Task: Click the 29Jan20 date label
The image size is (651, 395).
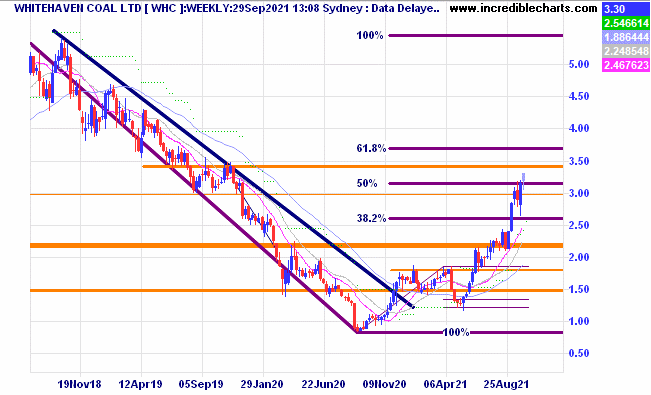Action: [x=262, y=384]
